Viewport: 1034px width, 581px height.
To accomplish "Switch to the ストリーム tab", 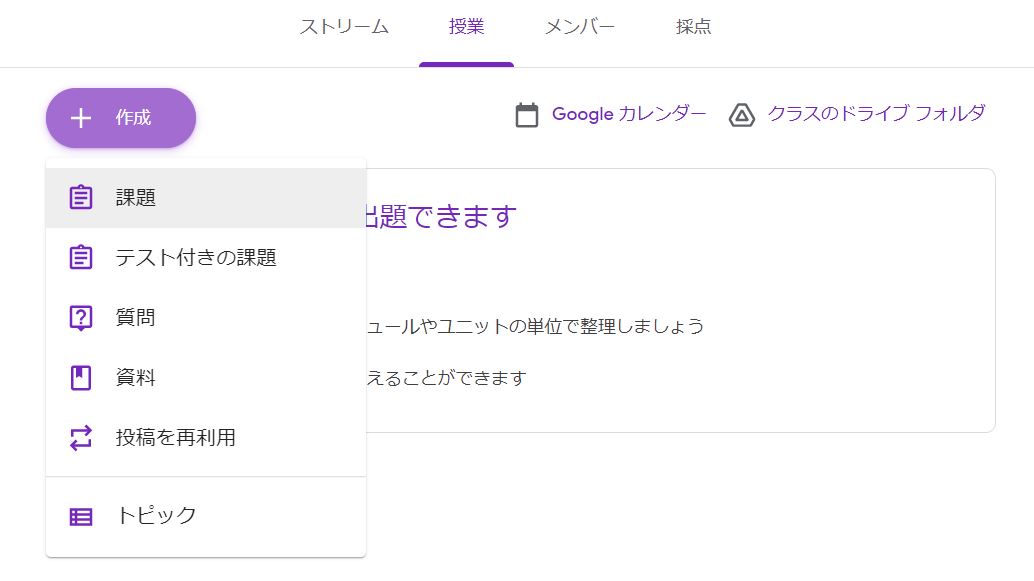I will click(x=344, y=28).
